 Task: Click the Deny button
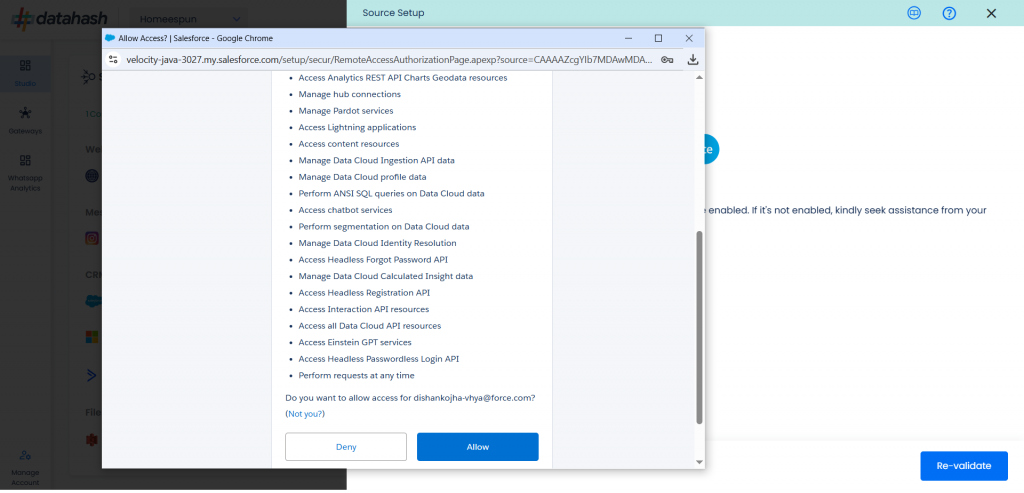(x=346, y=447)
